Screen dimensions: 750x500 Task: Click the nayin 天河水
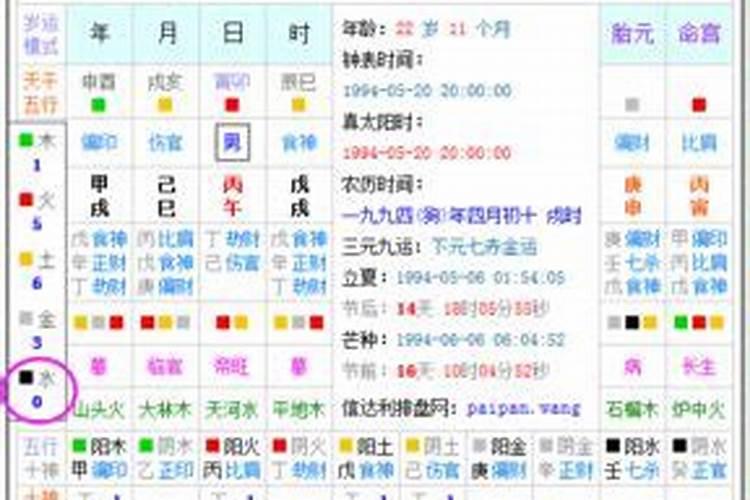(232, 410)
